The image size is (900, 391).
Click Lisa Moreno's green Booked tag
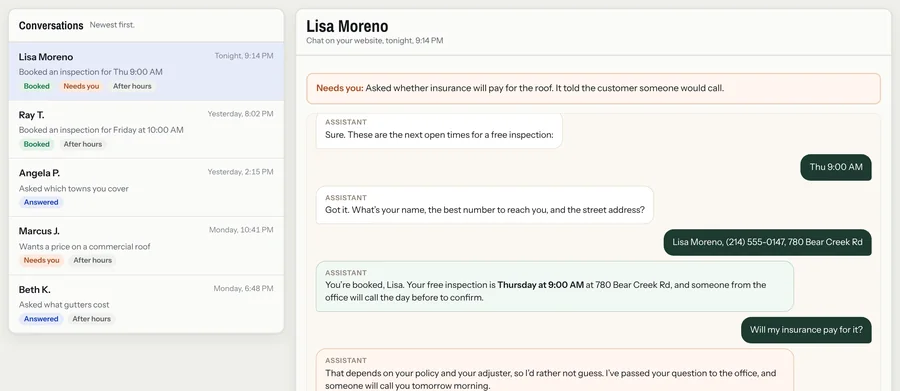coord(37,86)
